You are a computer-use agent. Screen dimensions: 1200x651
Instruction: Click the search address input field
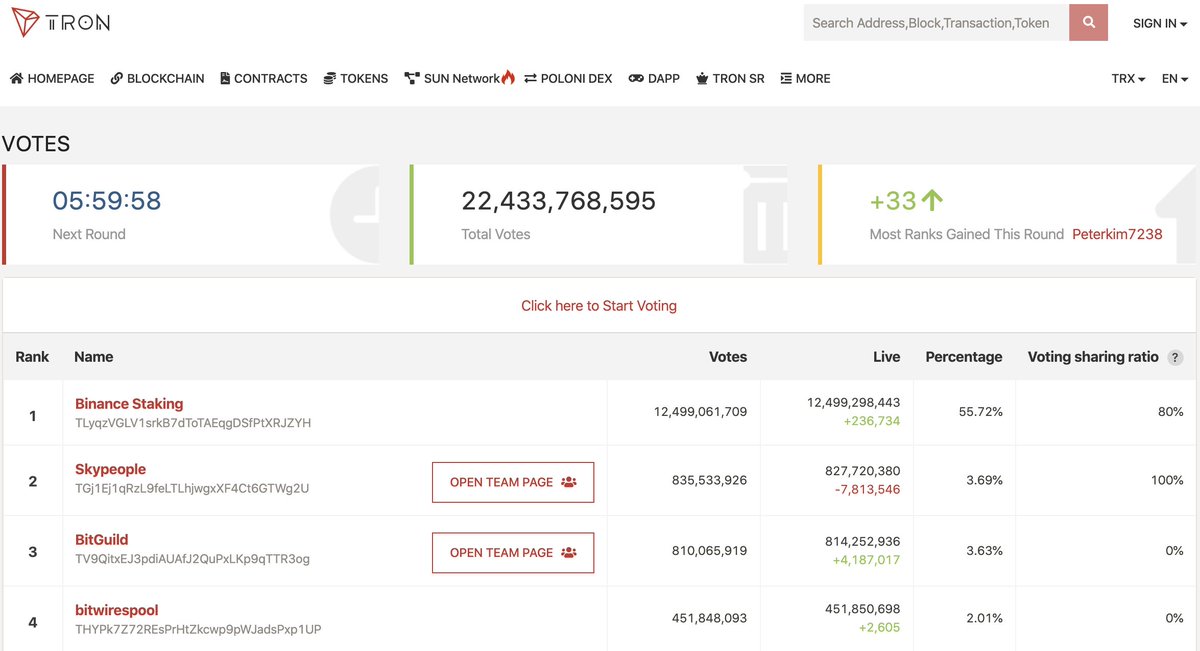pos(936,22)
